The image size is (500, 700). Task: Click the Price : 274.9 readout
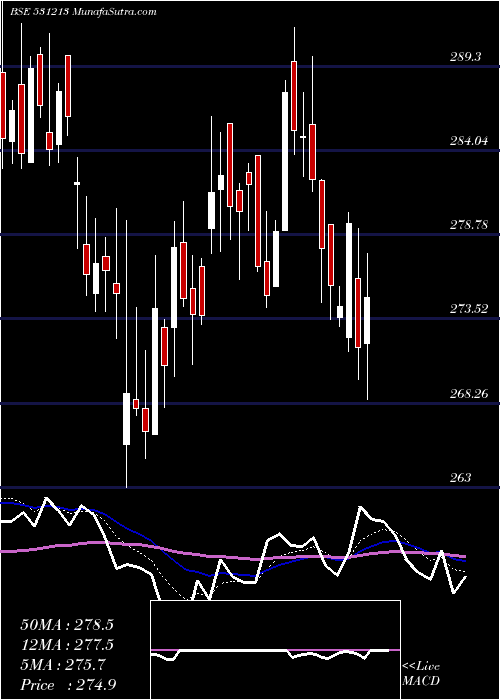[x=68, y=685]
